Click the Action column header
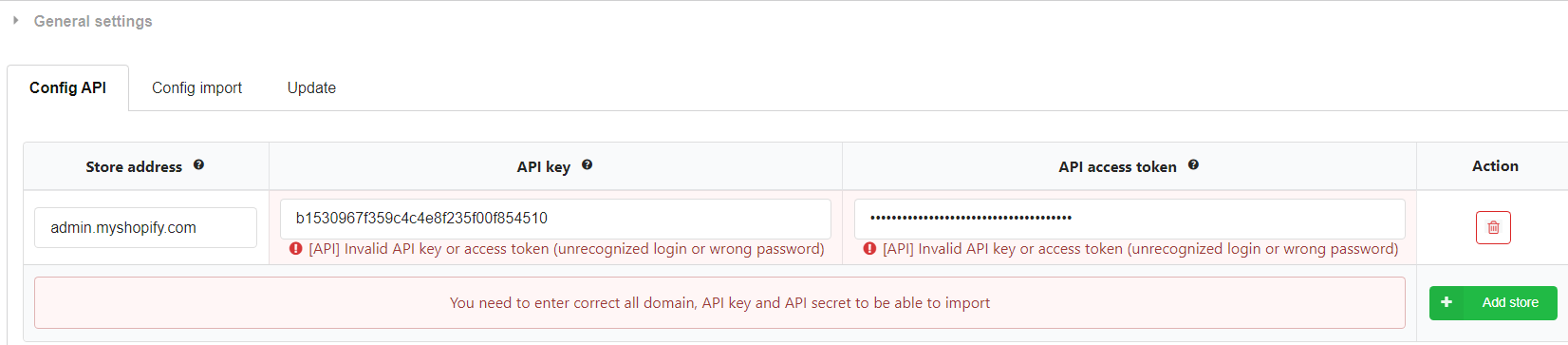This screenshot has height=345, width=1568. pyautogui.click(x=1495, y=166)
